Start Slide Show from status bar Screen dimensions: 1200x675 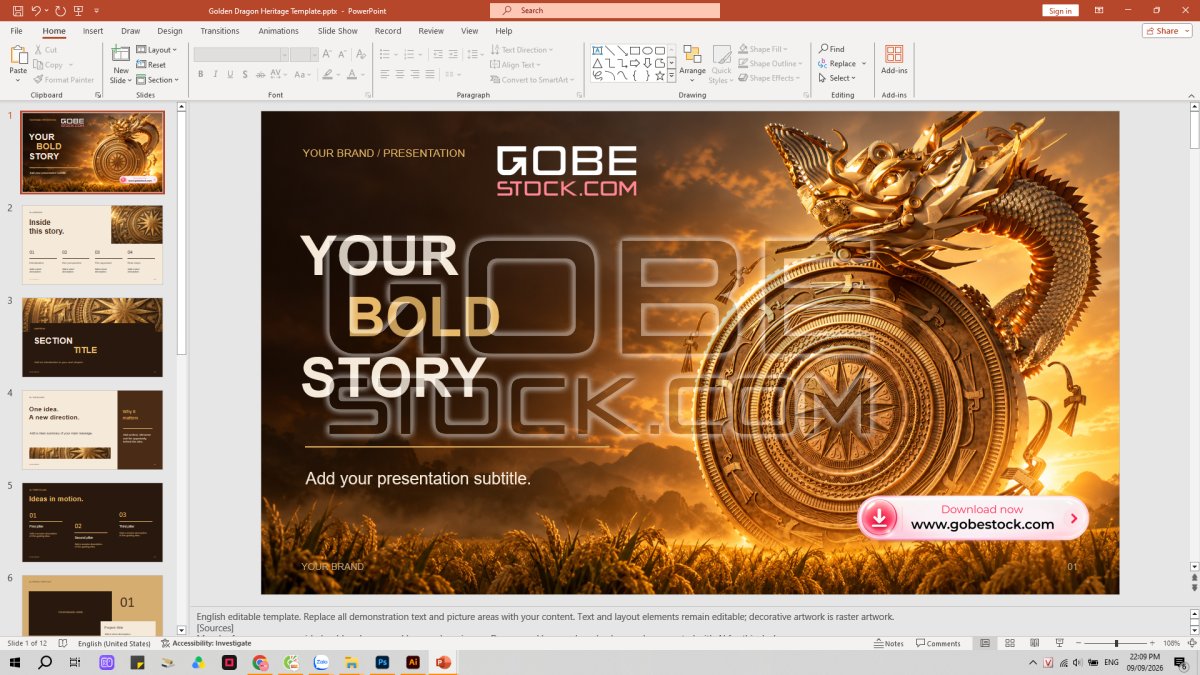[1059, 643]
